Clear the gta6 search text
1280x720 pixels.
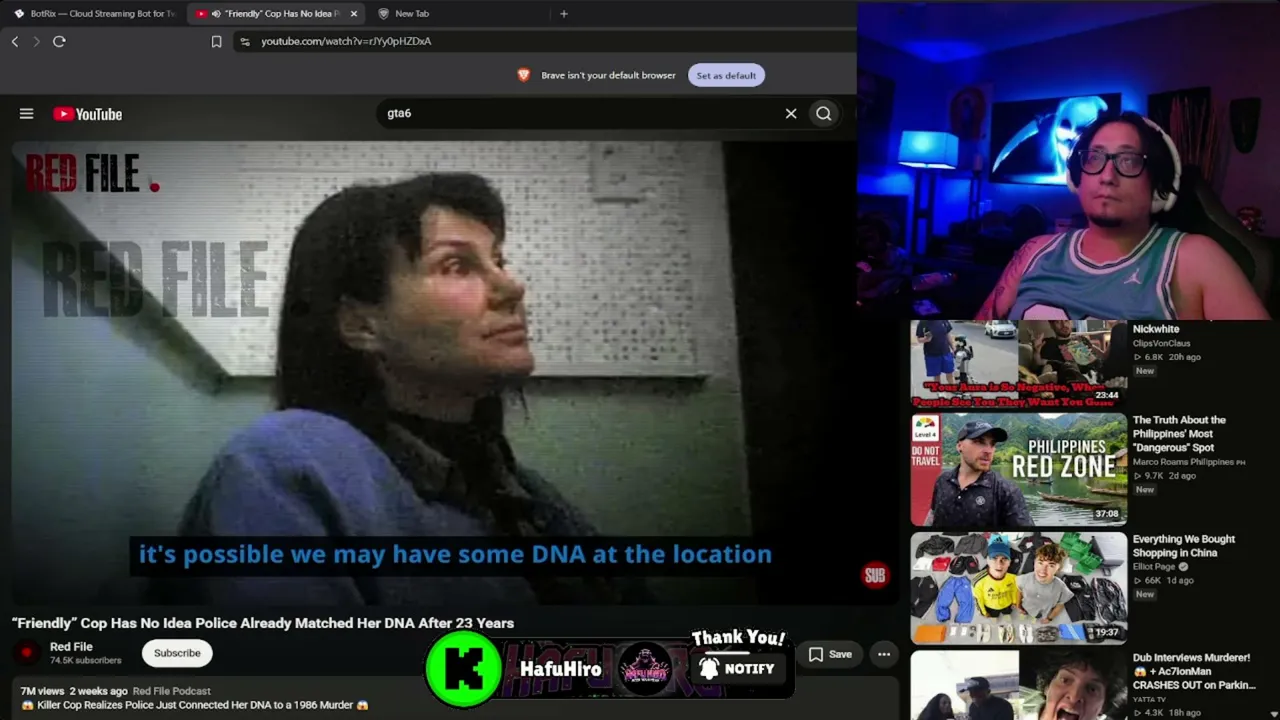coord(791,114)
